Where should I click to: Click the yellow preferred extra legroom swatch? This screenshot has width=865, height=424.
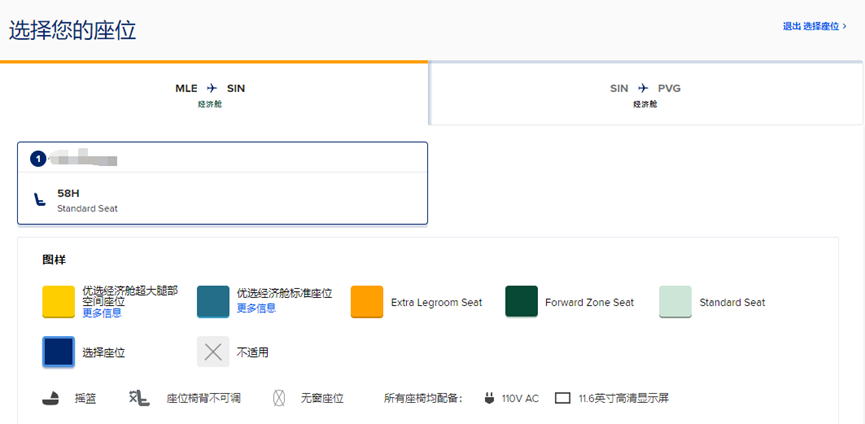[x=58, y=302]
